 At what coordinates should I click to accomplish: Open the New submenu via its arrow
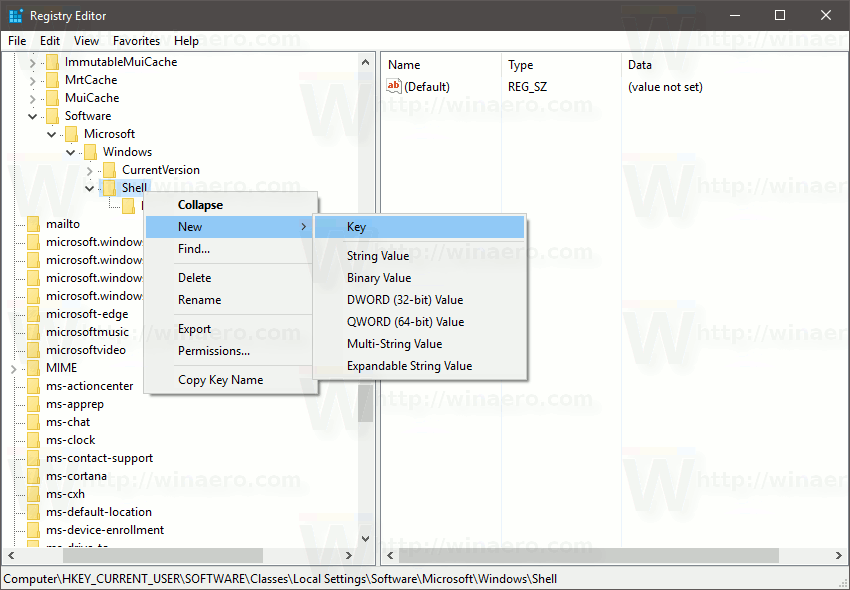(303, 226)
